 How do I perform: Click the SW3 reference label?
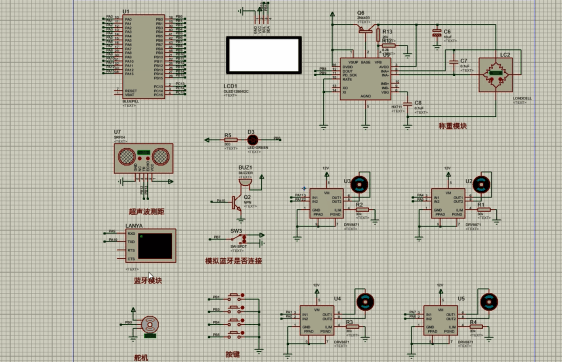(x=236, y=231)
